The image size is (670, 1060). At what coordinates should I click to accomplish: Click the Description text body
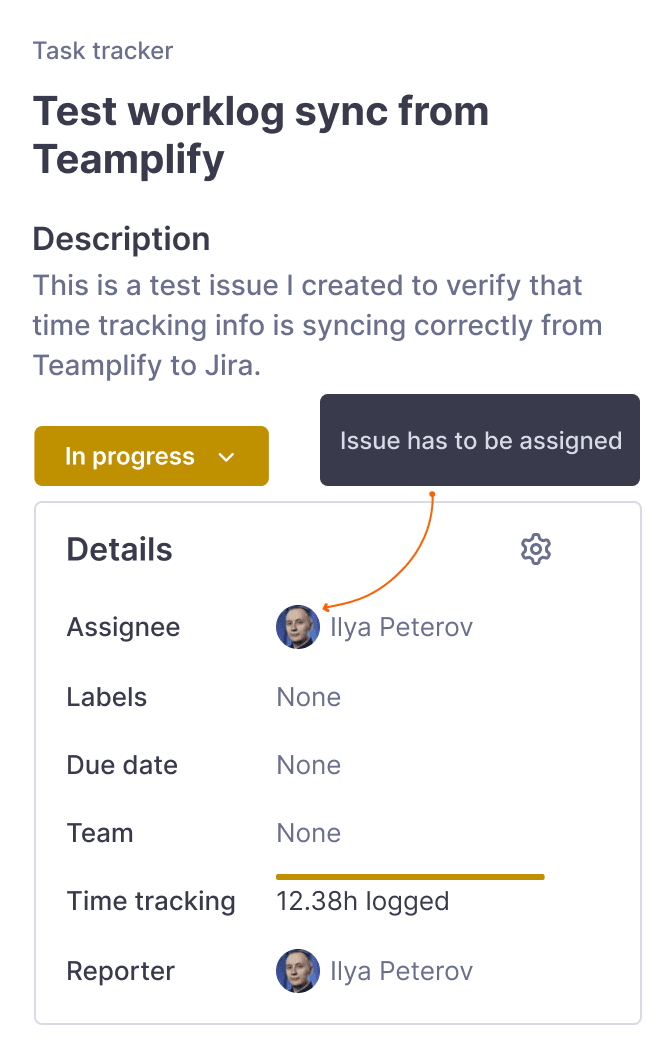coord(317,325)
